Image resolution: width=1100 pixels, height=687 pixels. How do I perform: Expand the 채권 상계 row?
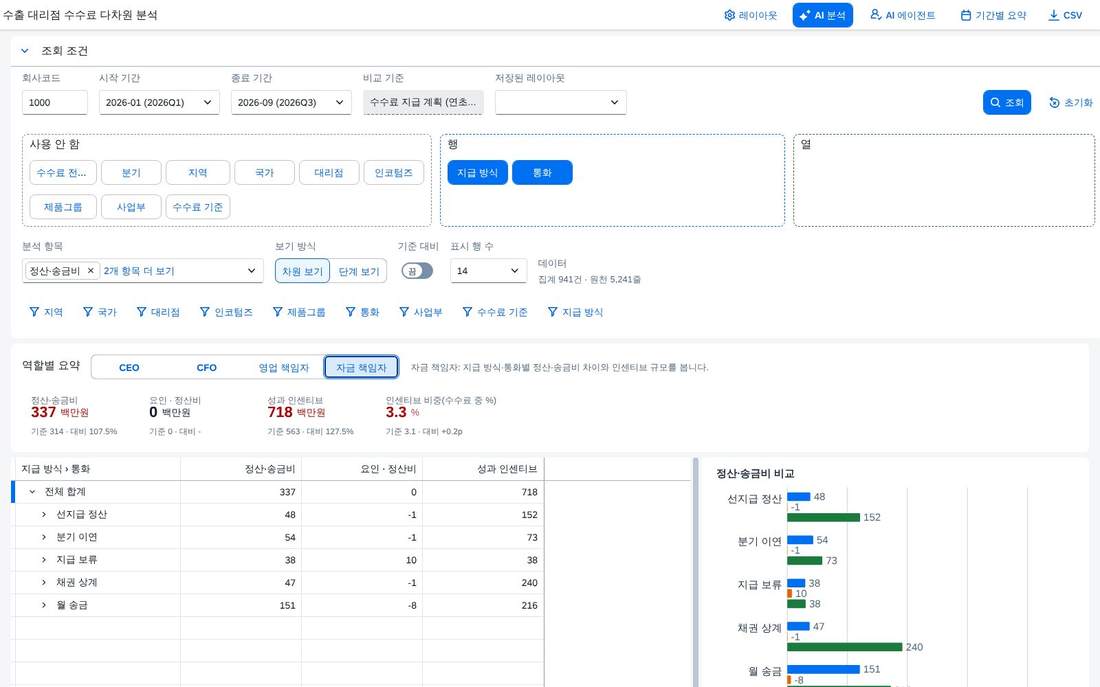(43, 582)
